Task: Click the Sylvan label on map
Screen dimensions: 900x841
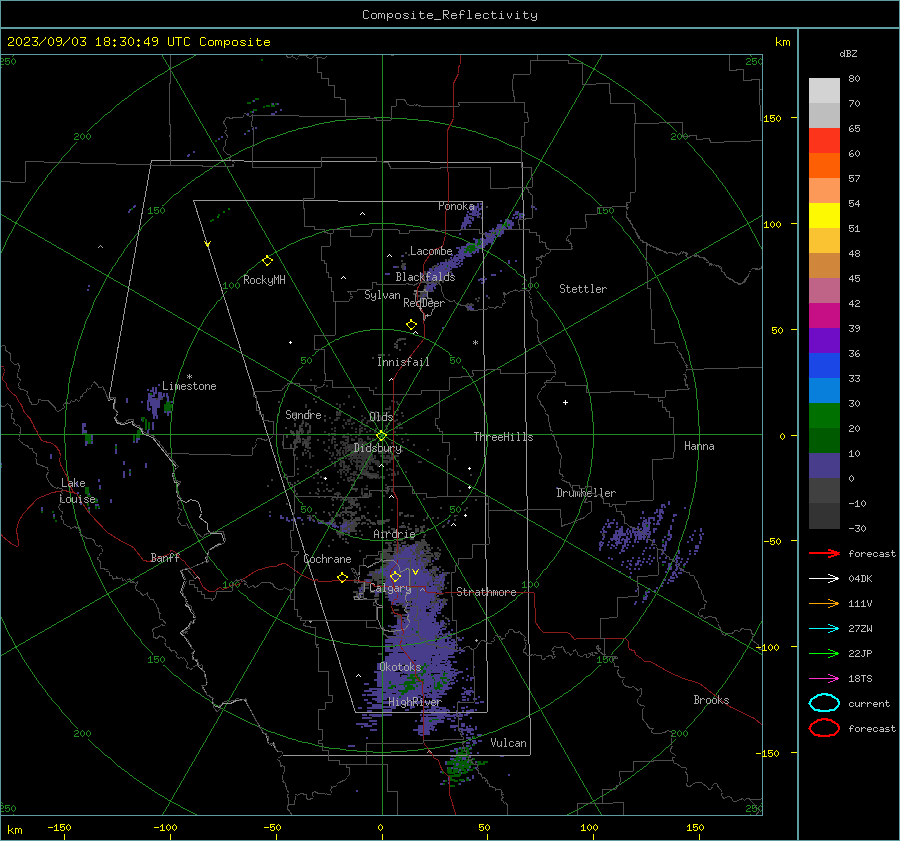Action: pos(382,295)
